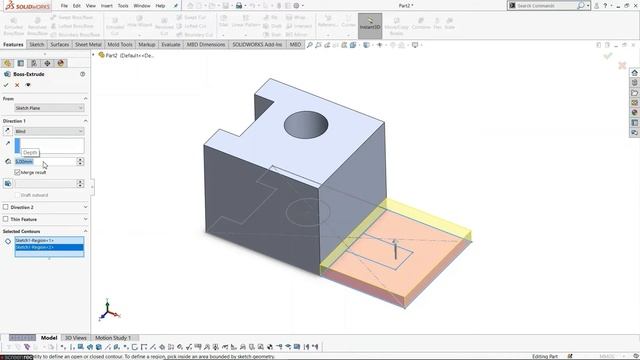
Task: Open Boss-Extrude help question mark icon
Action: [82, 74]
